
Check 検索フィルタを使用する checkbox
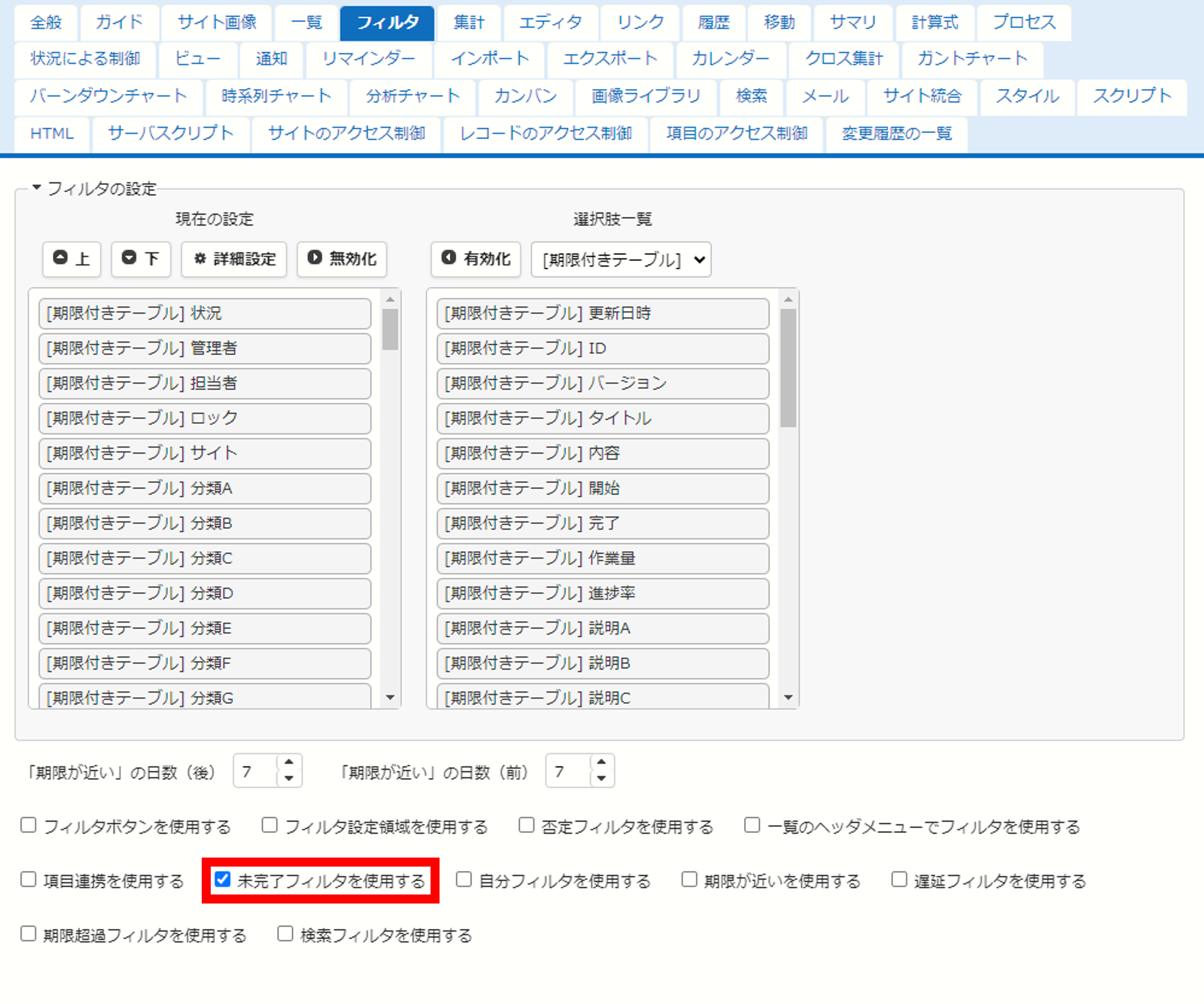click(x=285, y=934)
